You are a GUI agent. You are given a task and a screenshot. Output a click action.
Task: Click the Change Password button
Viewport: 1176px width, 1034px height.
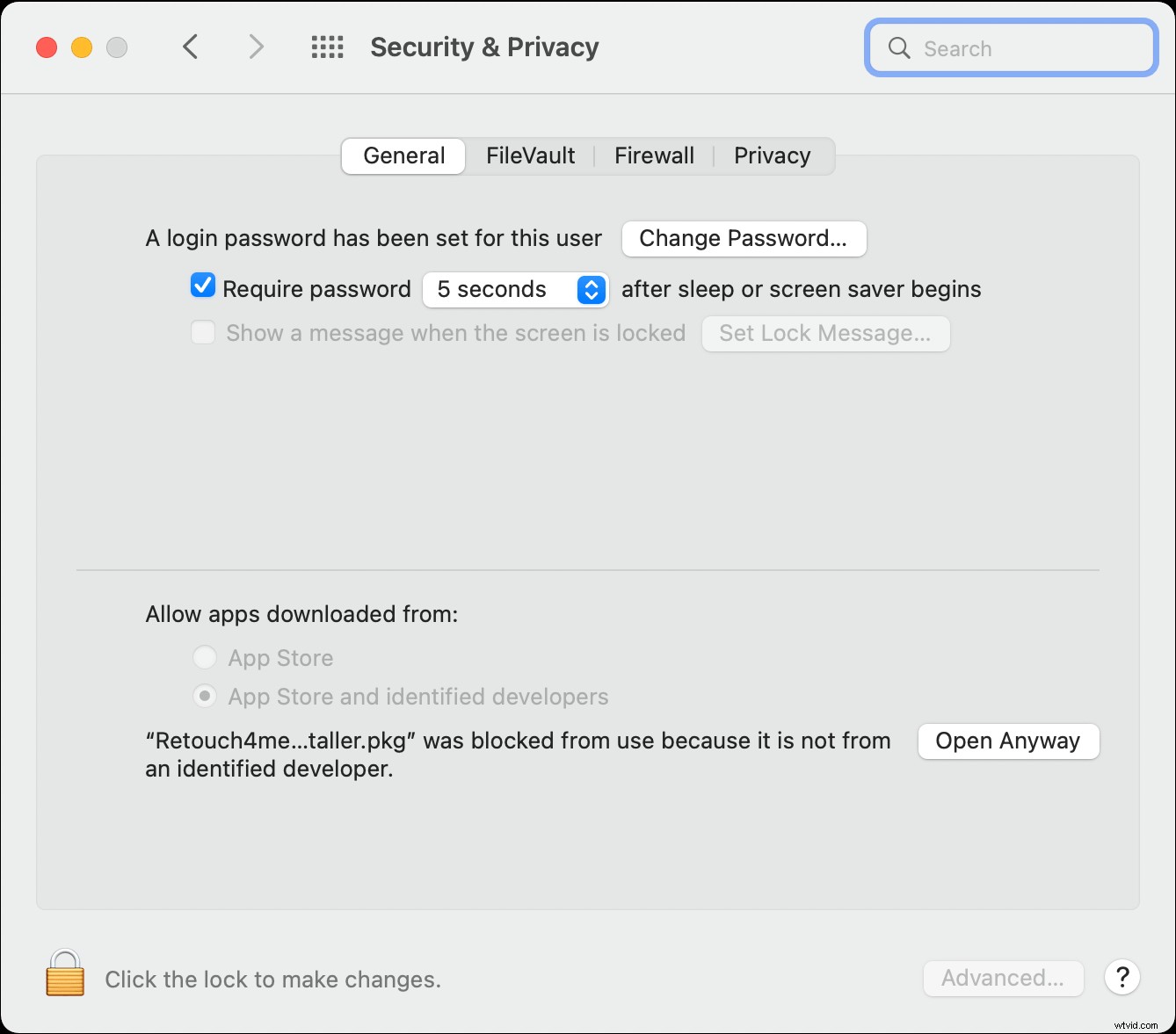tap(744, 238)
